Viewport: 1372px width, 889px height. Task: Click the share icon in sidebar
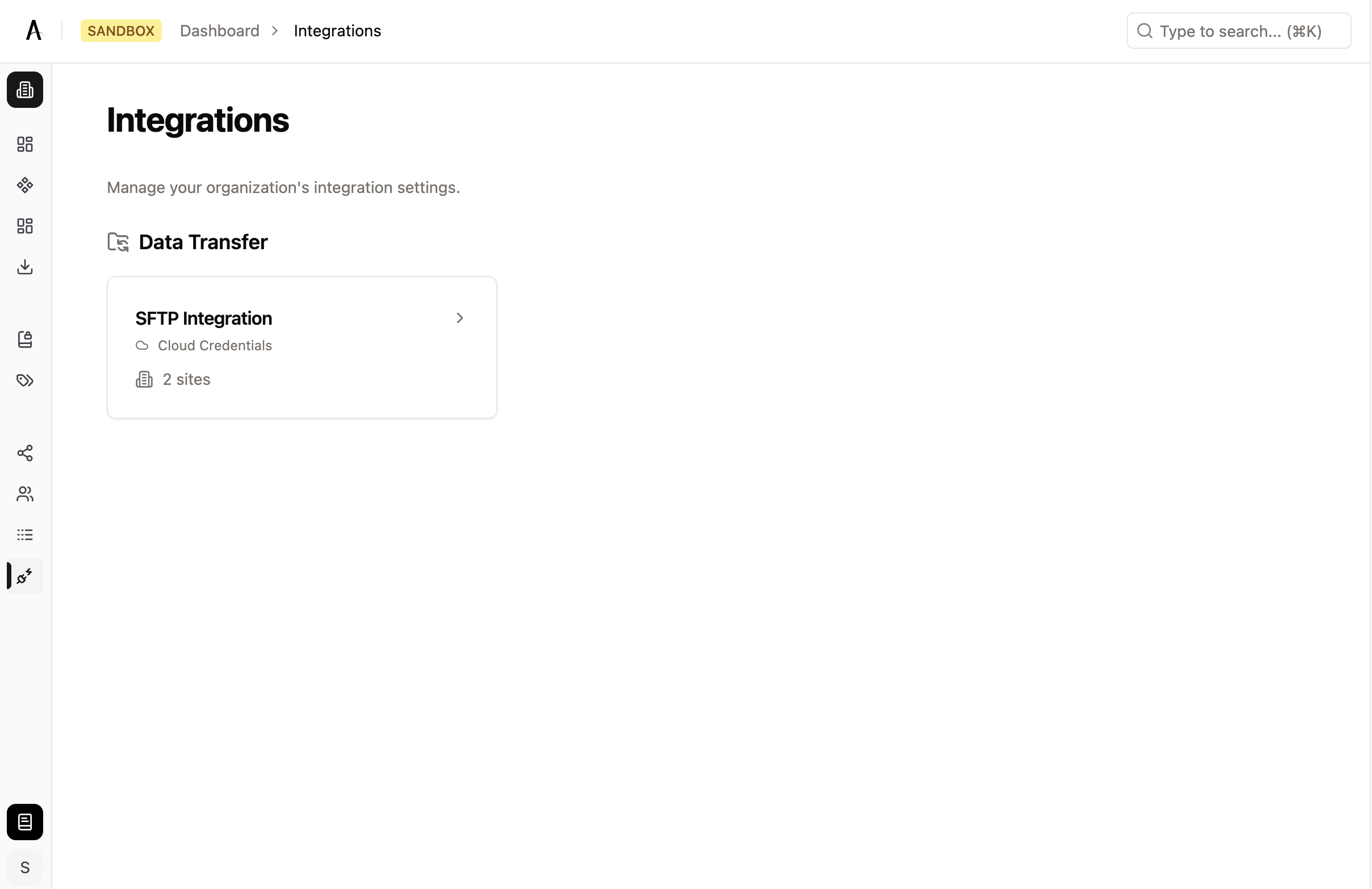(24, 454)
